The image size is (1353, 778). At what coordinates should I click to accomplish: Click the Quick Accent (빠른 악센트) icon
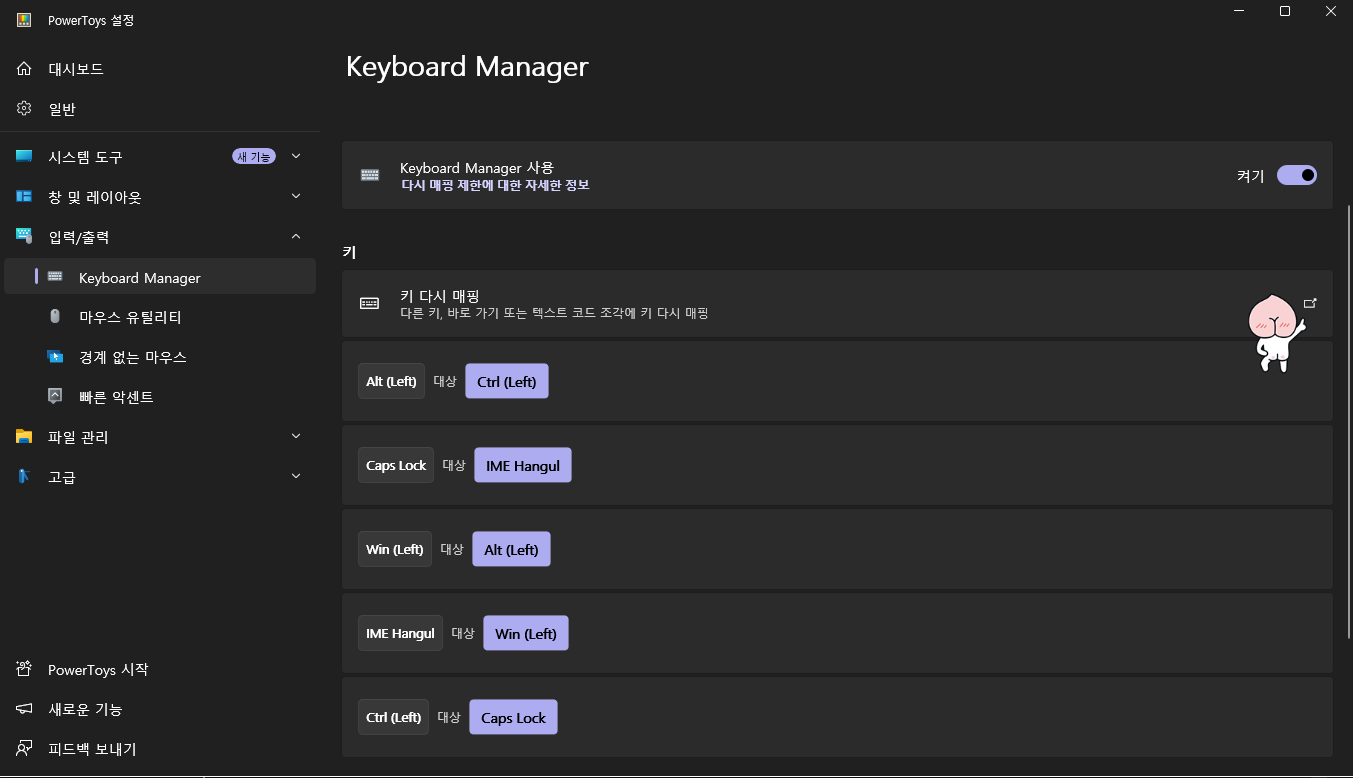(55, 397)
